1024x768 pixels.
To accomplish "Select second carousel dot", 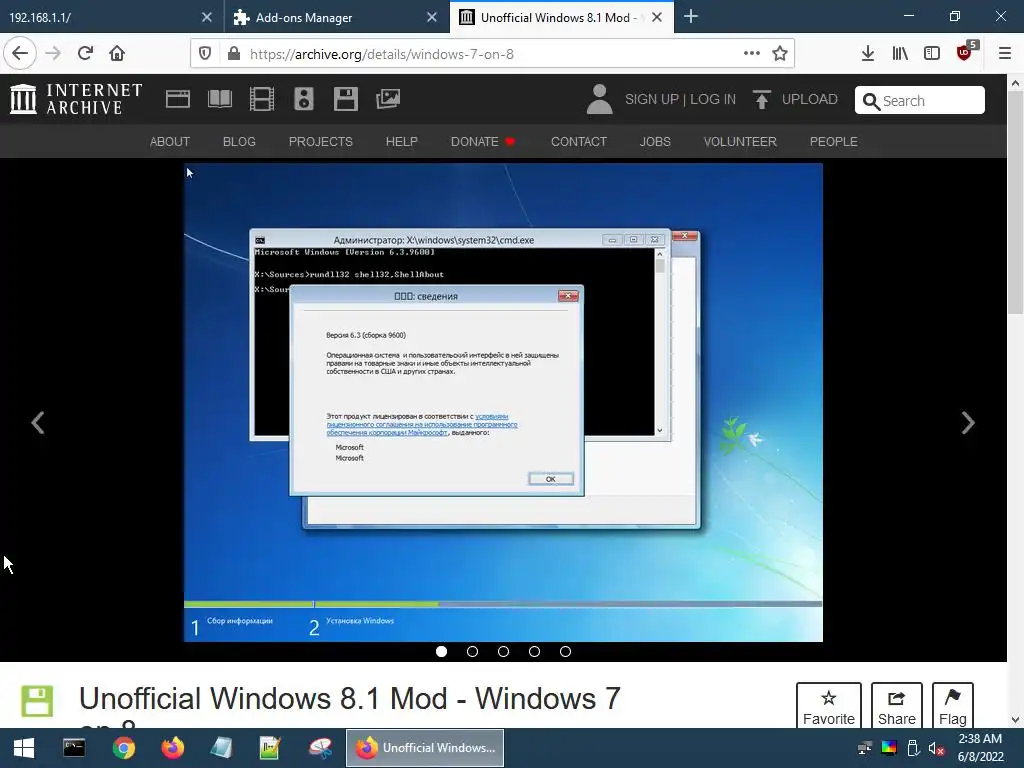I will [x=473, y=651].
